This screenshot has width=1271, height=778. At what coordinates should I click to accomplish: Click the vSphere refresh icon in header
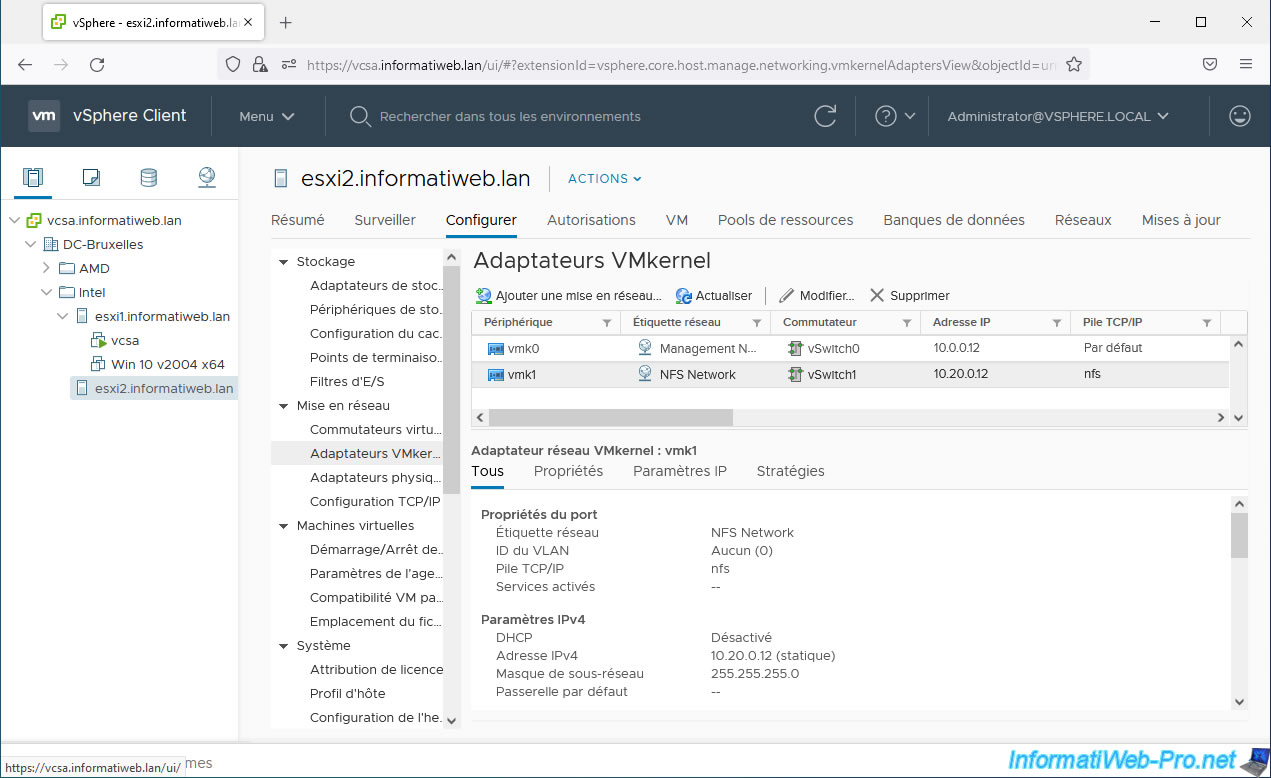point(825,116)
